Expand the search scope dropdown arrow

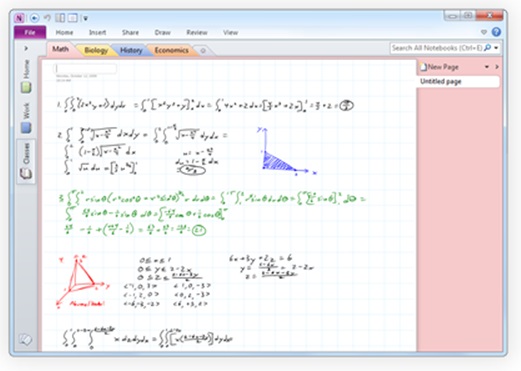coord(496,48)
